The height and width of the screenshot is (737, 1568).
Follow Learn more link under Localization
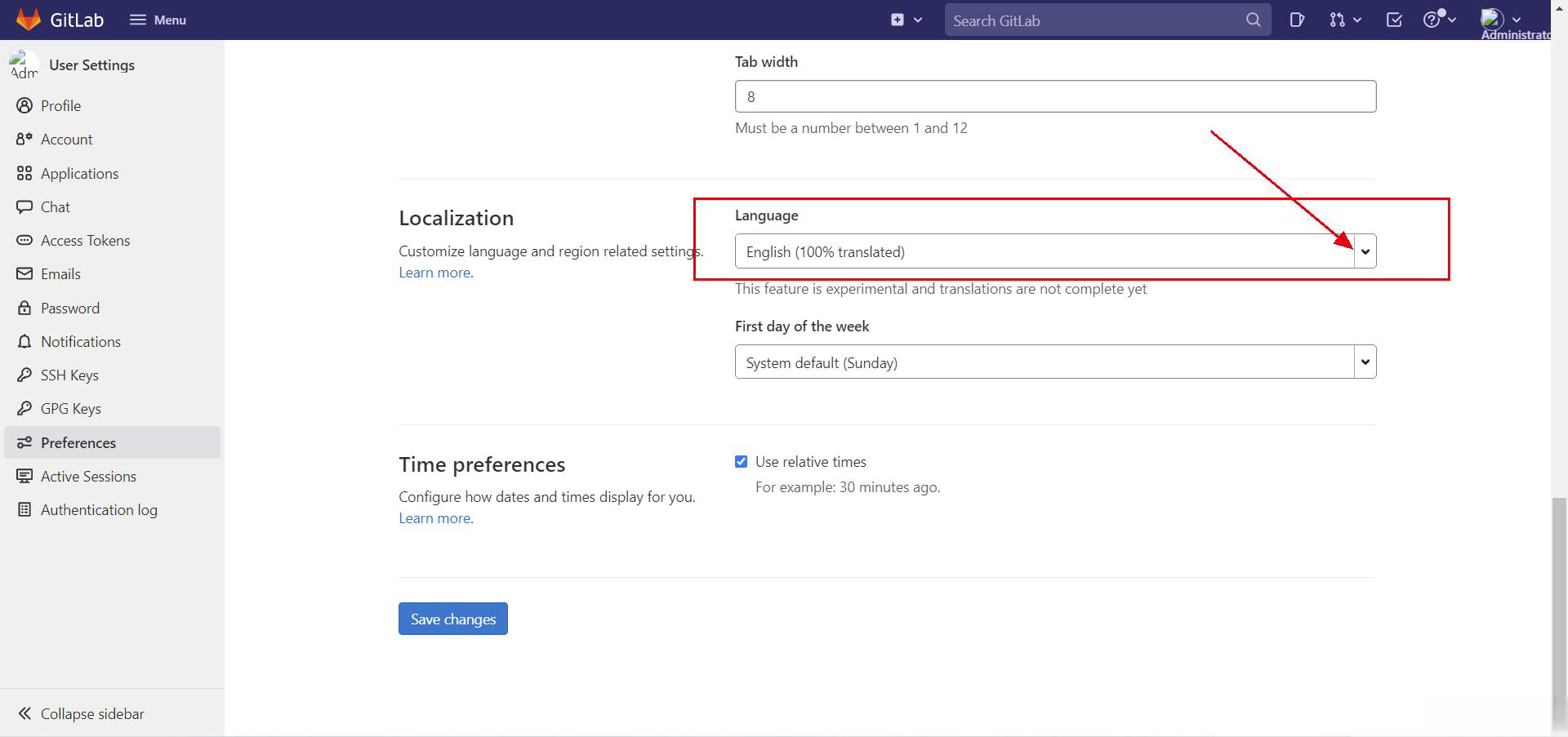(x=434, y=273)
